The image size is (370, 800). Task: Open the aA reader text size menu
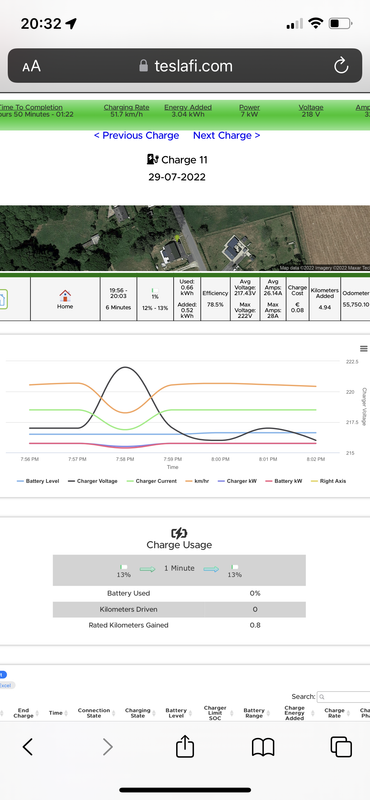pyautogui.click(x=31, y=66)
